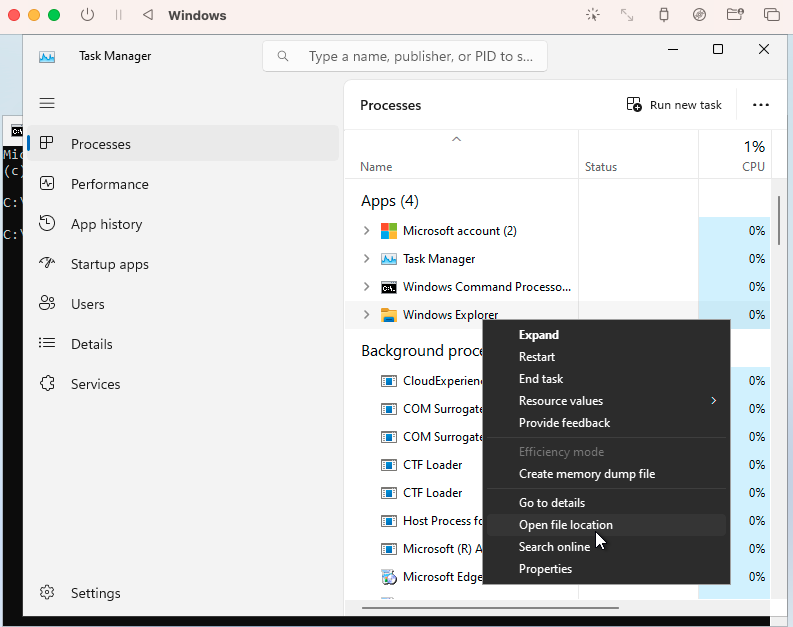Expand the Windows Command Processor group
This screenshot has height=627, width=793.
pyautogui.click(x=366, y=287)
